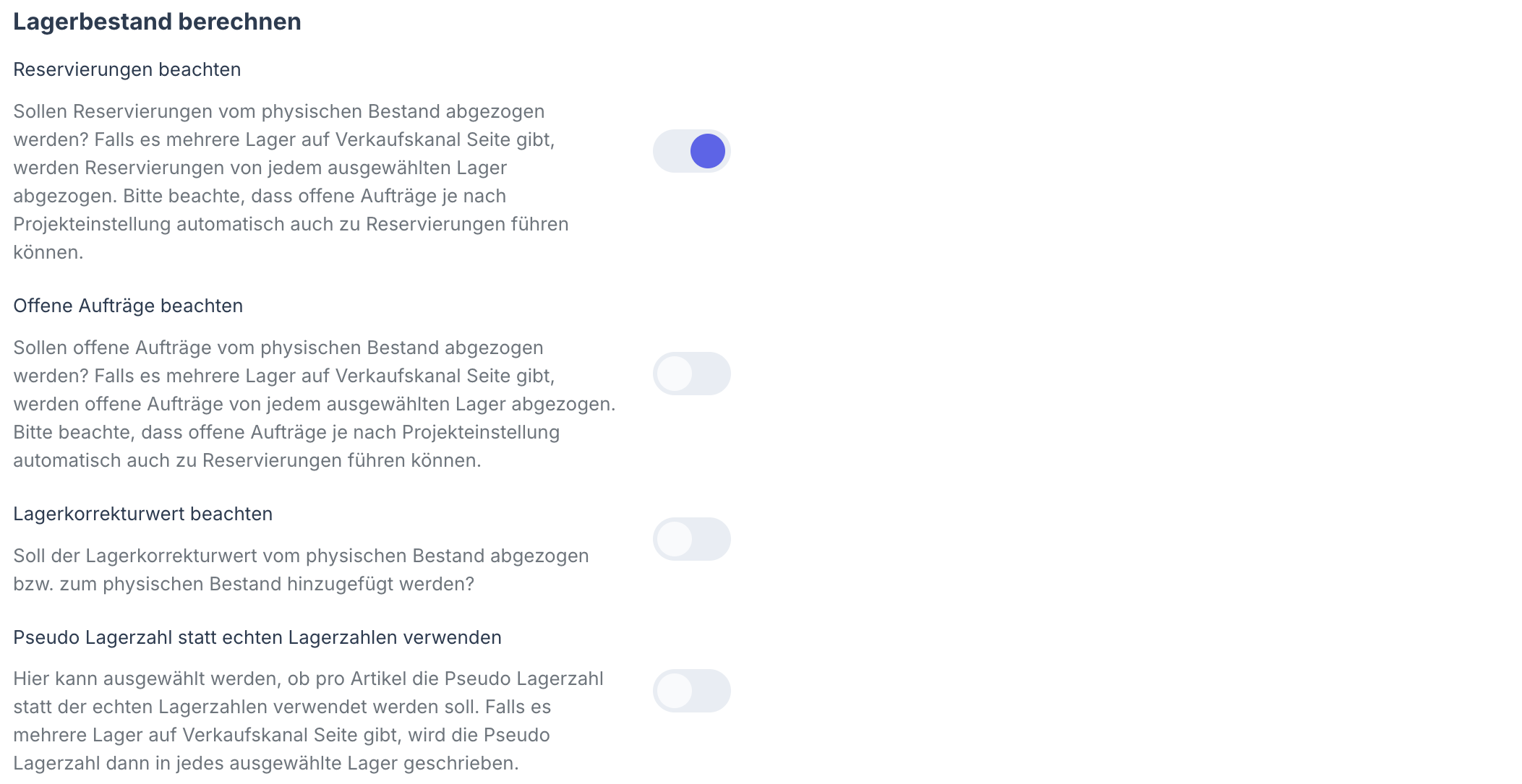Click the Lagerbestand berechnen heading
1522x784 pixels.
click(x=157, y=22)
